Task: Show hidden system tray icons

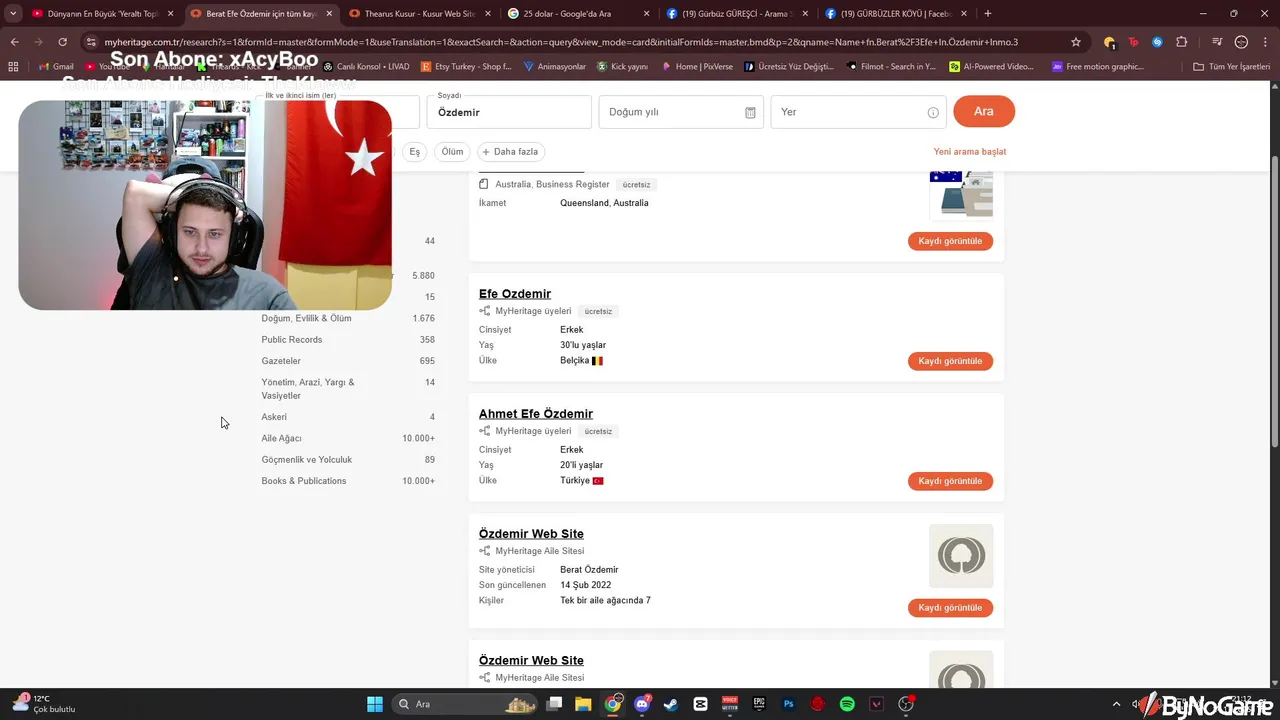Action: point(1117,704)
